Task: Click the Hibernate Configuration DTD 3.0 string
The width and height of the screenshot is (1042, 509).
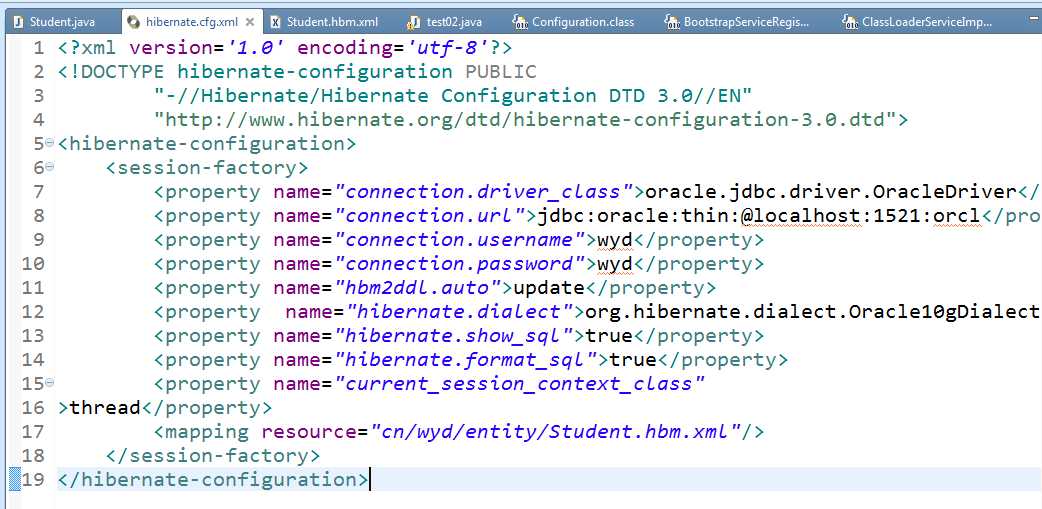Action: point(453,96)
